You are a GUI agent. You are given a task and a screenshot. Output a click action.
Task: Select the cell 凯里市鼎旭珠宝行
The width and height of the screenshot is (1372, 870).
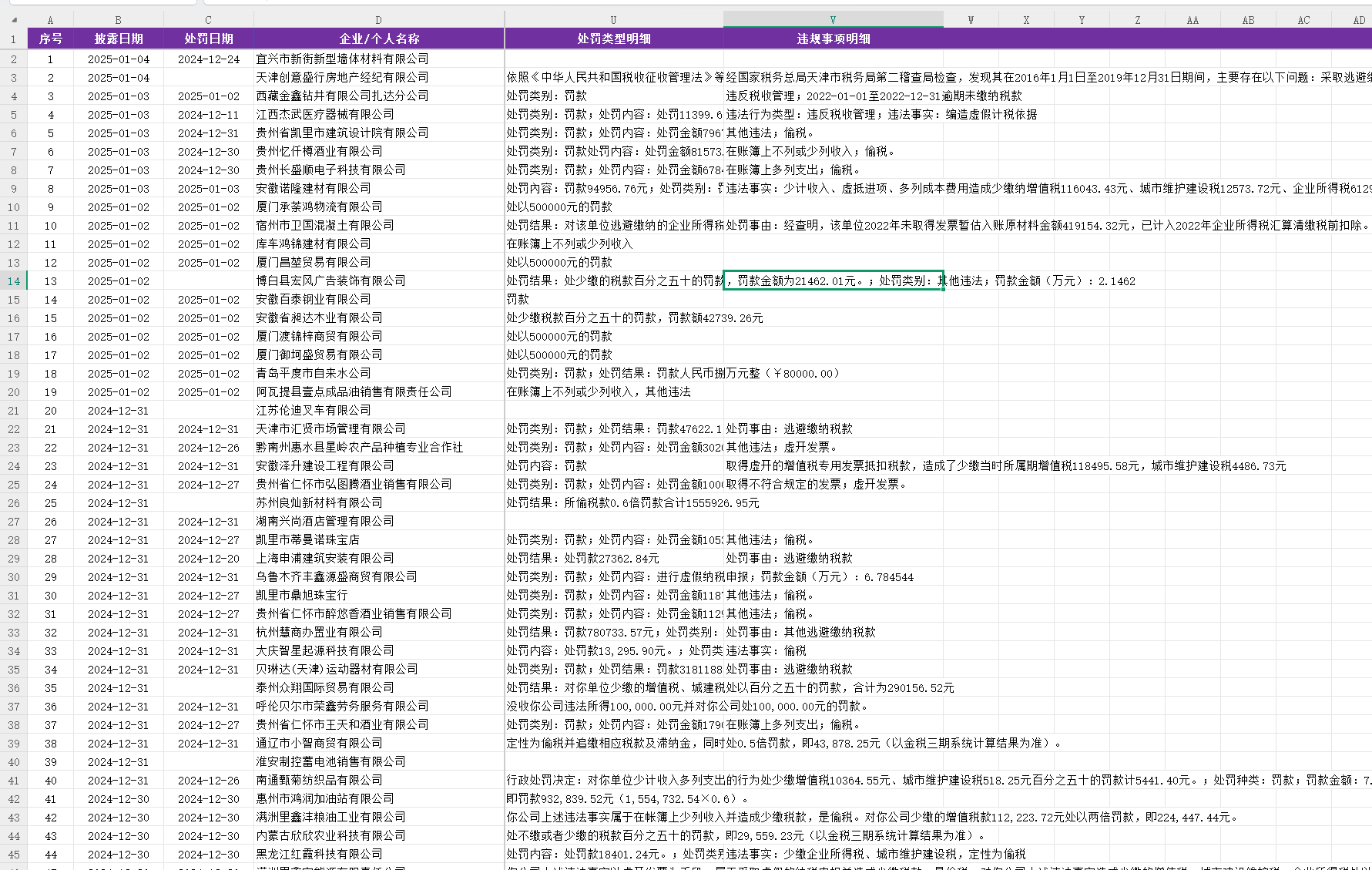coord(378,596)
